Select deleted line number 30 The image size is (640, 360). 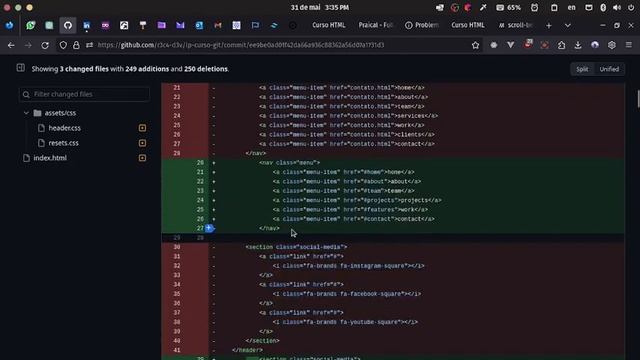[176, 247]
